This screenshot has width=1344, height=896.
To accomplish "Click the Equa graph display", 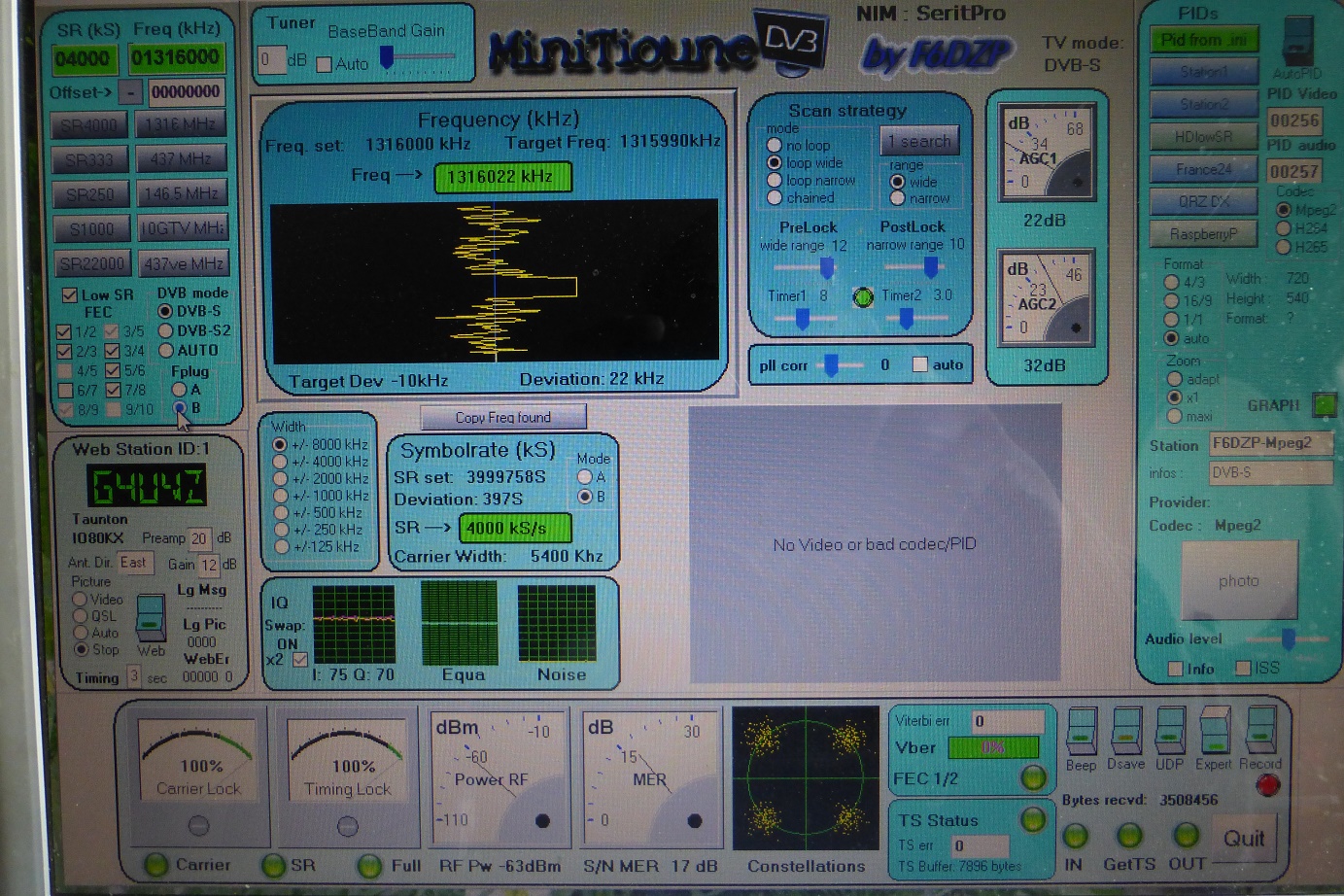I will [x=459, y=622].
